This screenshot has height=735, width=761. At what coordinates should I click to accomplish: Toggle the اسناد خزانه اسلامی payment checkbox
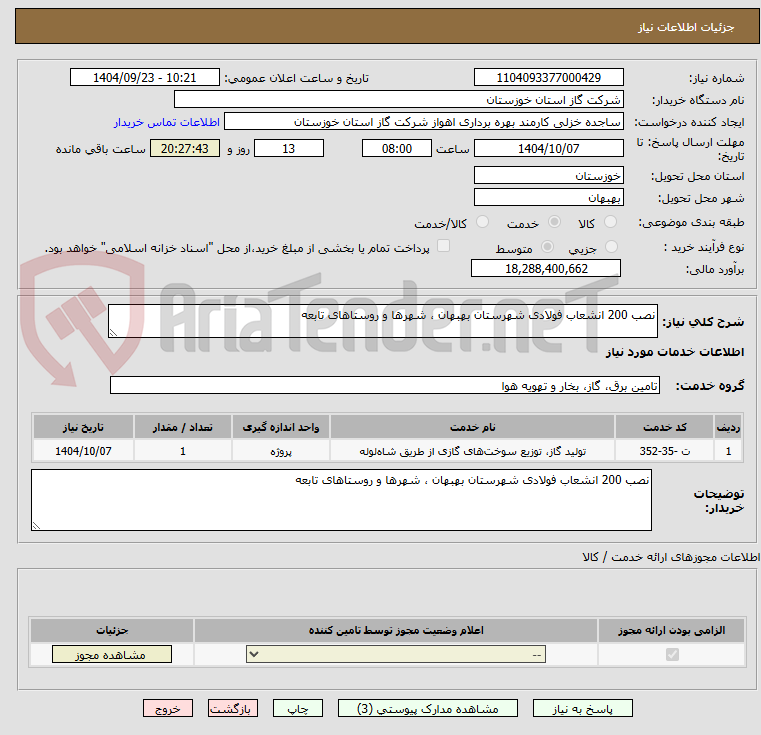click(443, 246)
